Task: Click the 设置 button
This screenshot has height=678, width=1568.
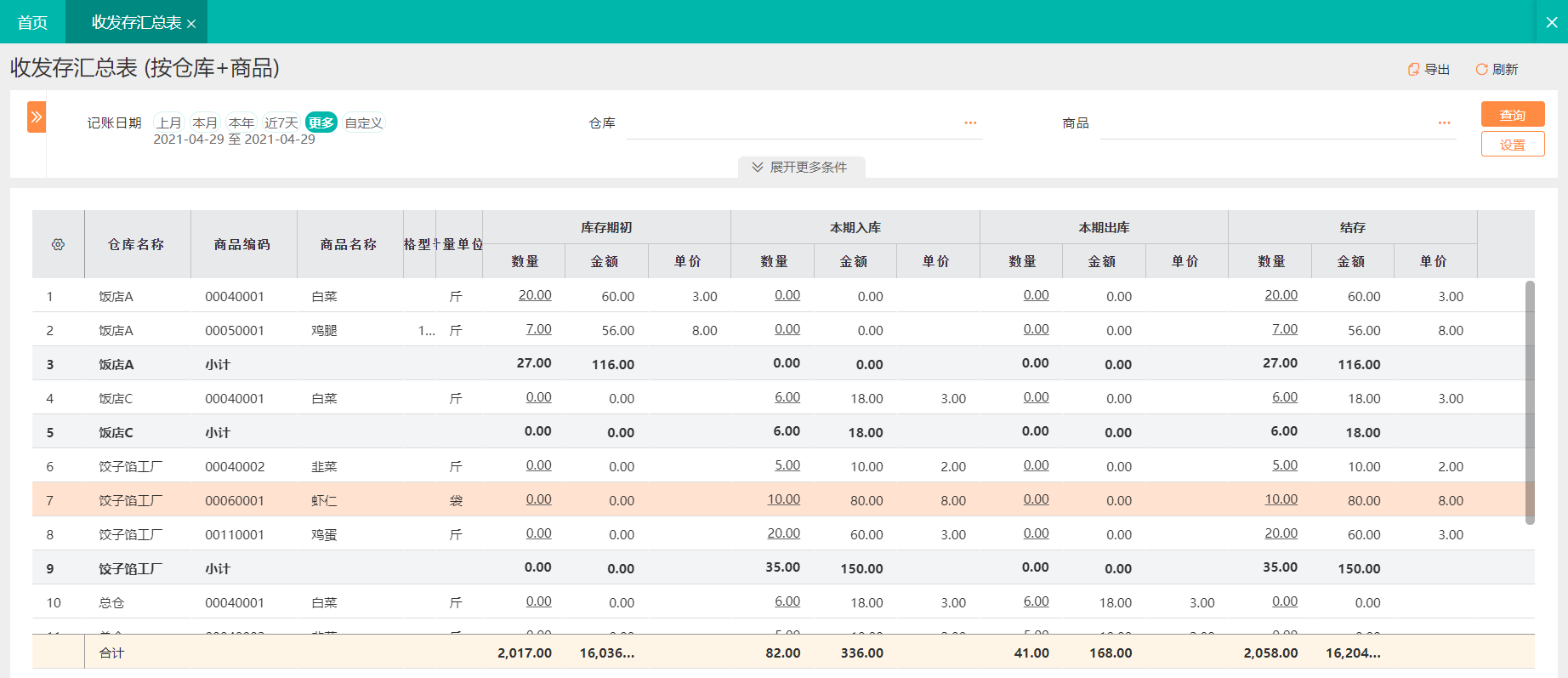Action: click(x=1513, y=145)
